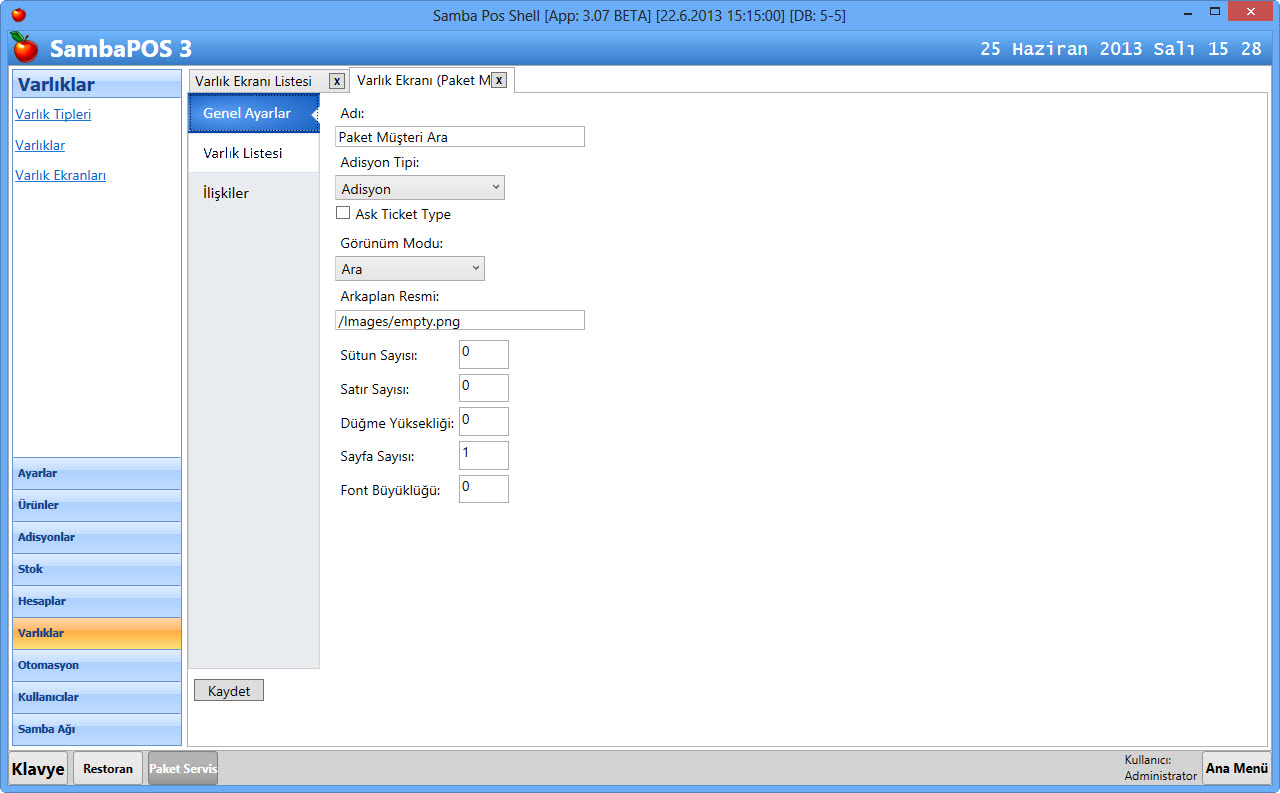
Task: Click the SambaPOS apple logo icon
Action: [25, 47]
